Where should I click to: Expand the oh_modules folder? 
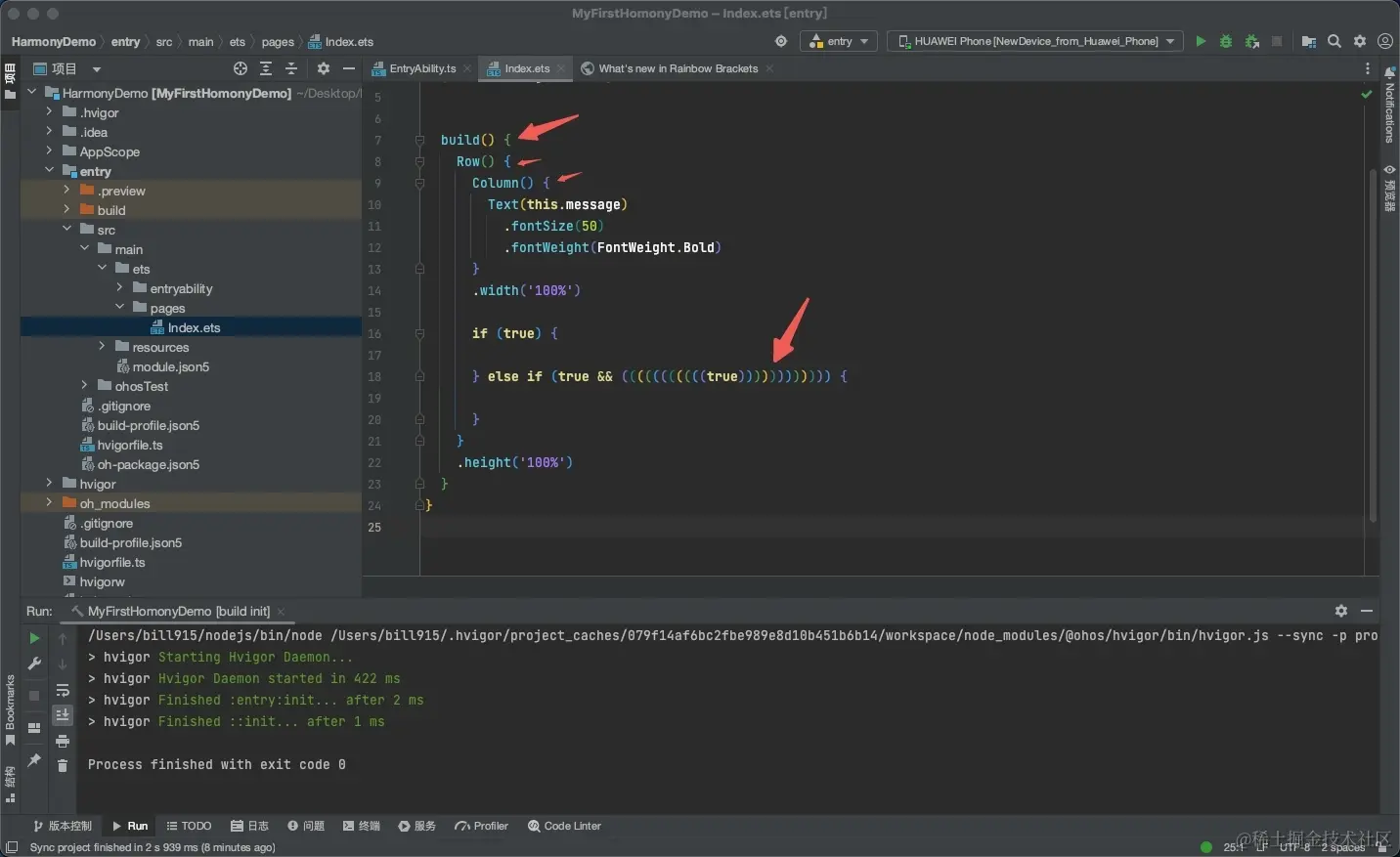click(49, 503)
